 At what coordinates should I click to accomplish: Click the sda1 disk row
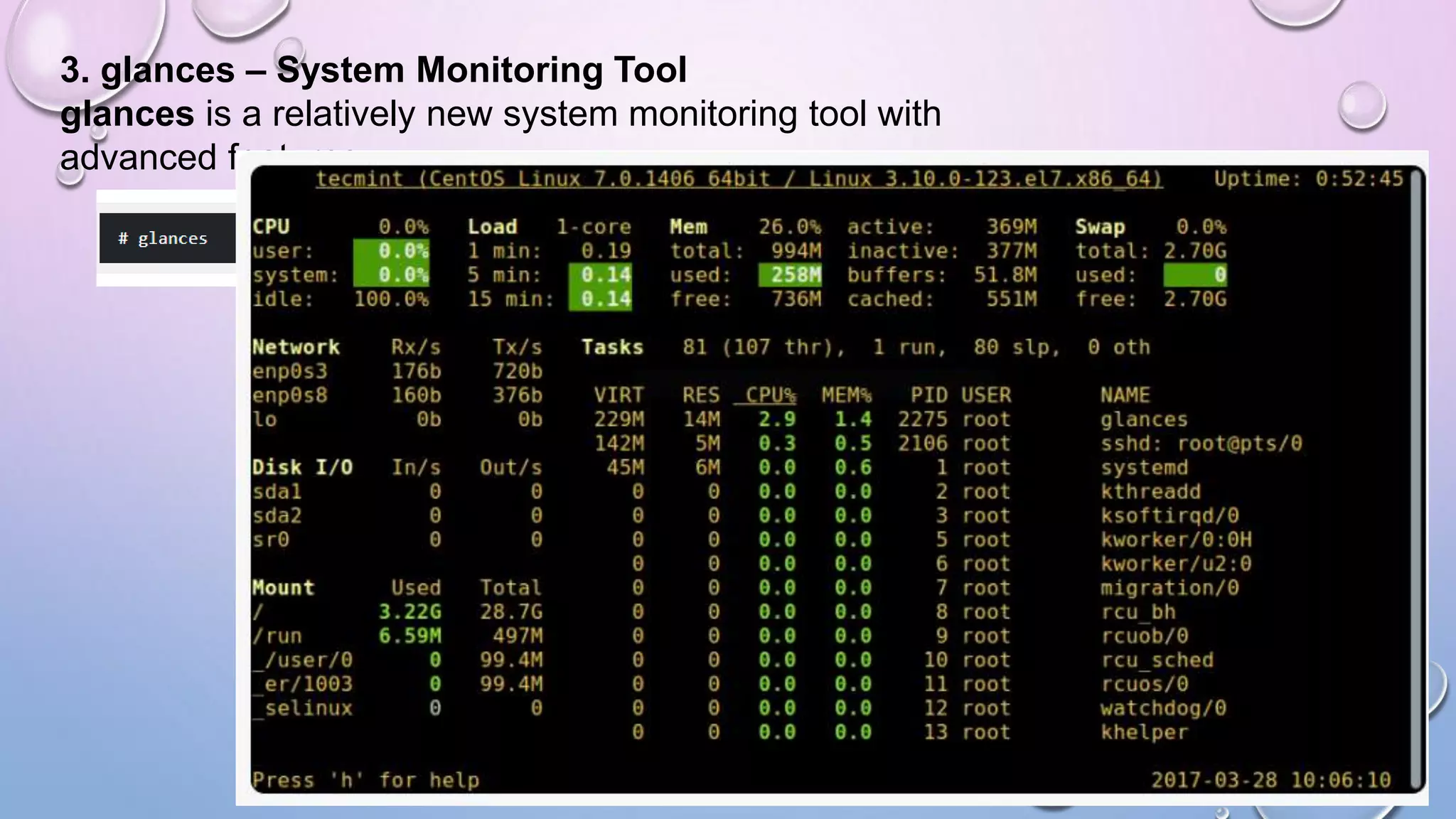pos(397,491)
